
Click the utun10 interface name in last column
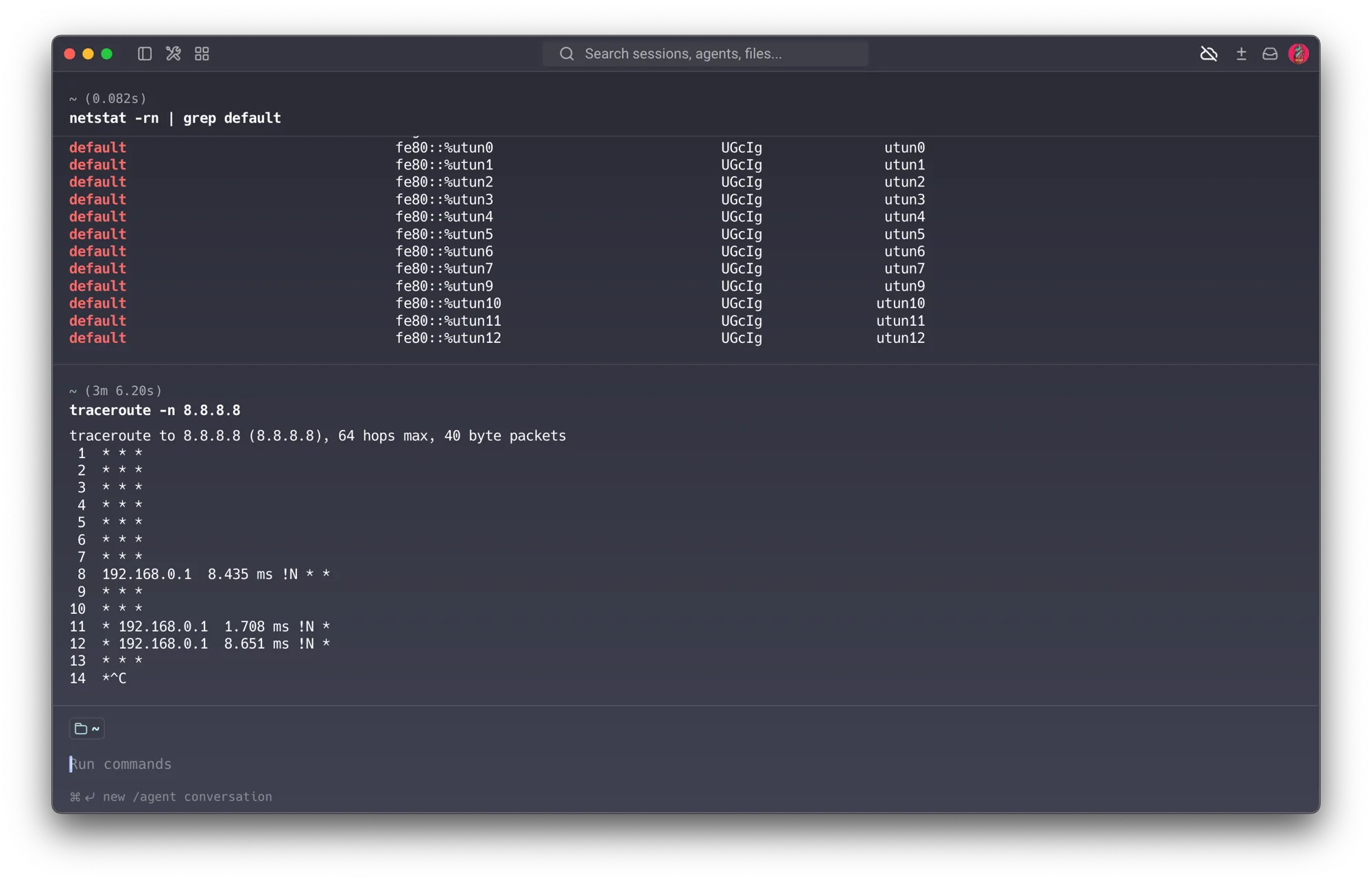pyautogui.click(x=900, y=303)
